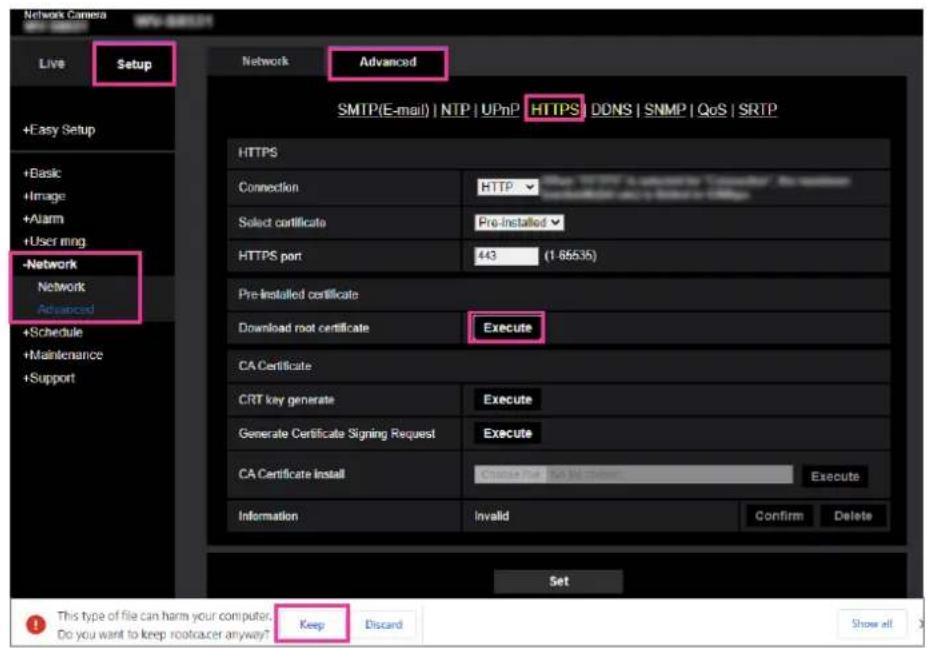The image size is (929, 648).
Task: Click the HTTPS port input field
Action: (507, 256)
